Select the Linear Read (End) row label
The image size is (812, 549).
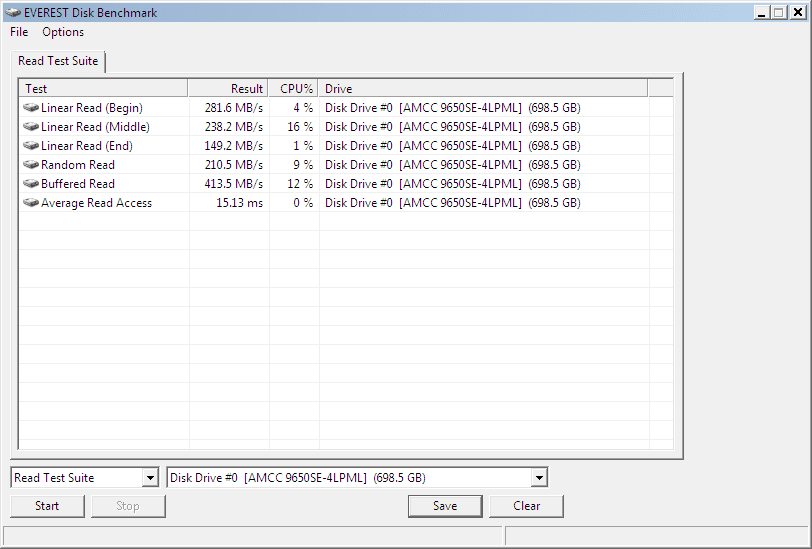coord(86,146)
